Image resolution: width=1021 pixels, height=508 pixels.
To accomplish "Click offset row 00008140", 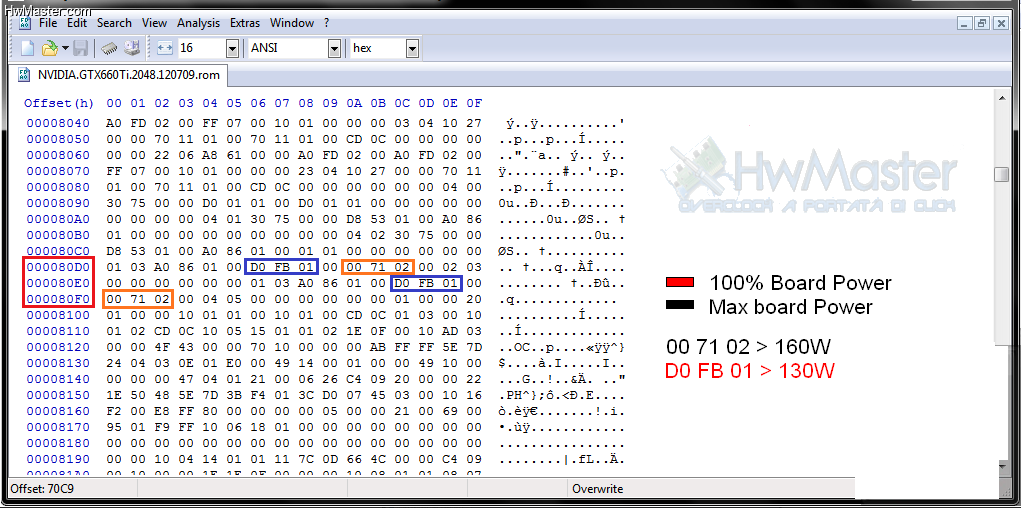I will point(58,379).
